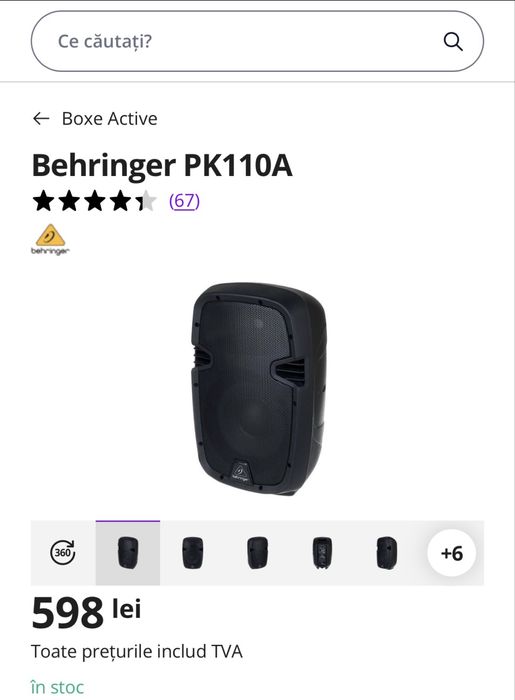The width and height of the screenshot is (515, 700).
Task: Select the second speaker thumbnail
Action: (x=193, y=553)
